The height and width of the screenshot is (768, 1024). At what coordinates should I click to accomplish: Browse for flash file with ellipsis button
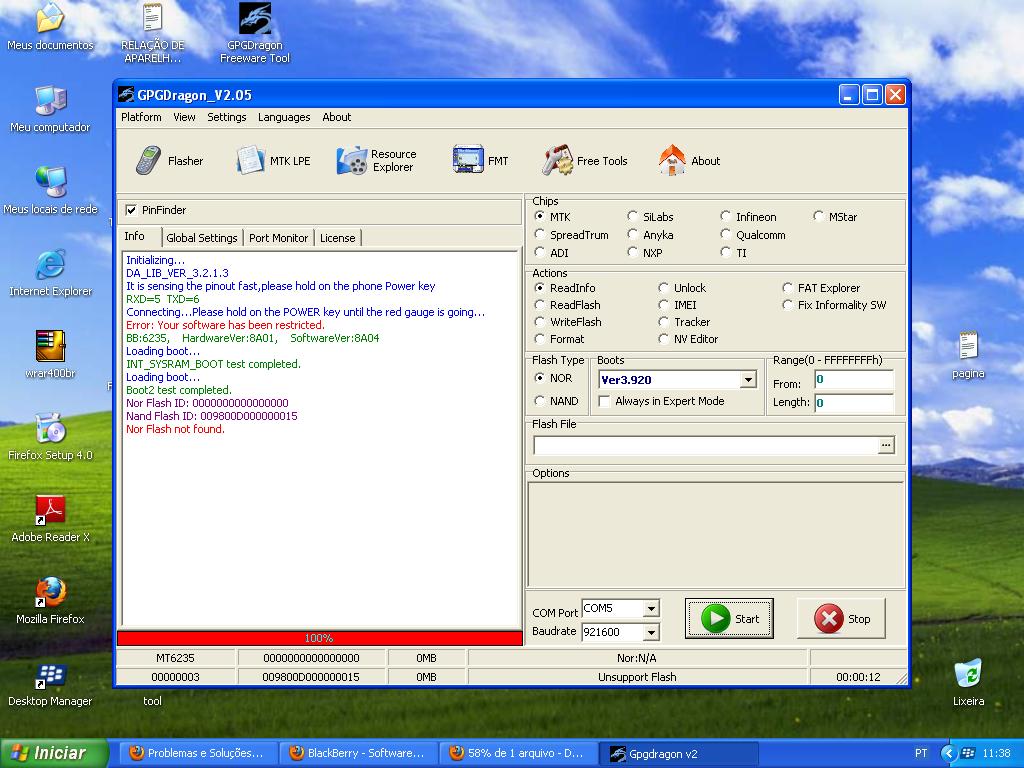pos(886,445)
